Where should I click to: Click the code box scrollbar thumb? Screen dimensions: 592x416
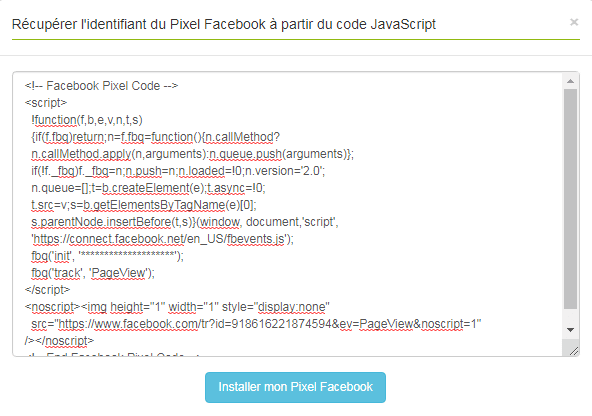[570, 199]
